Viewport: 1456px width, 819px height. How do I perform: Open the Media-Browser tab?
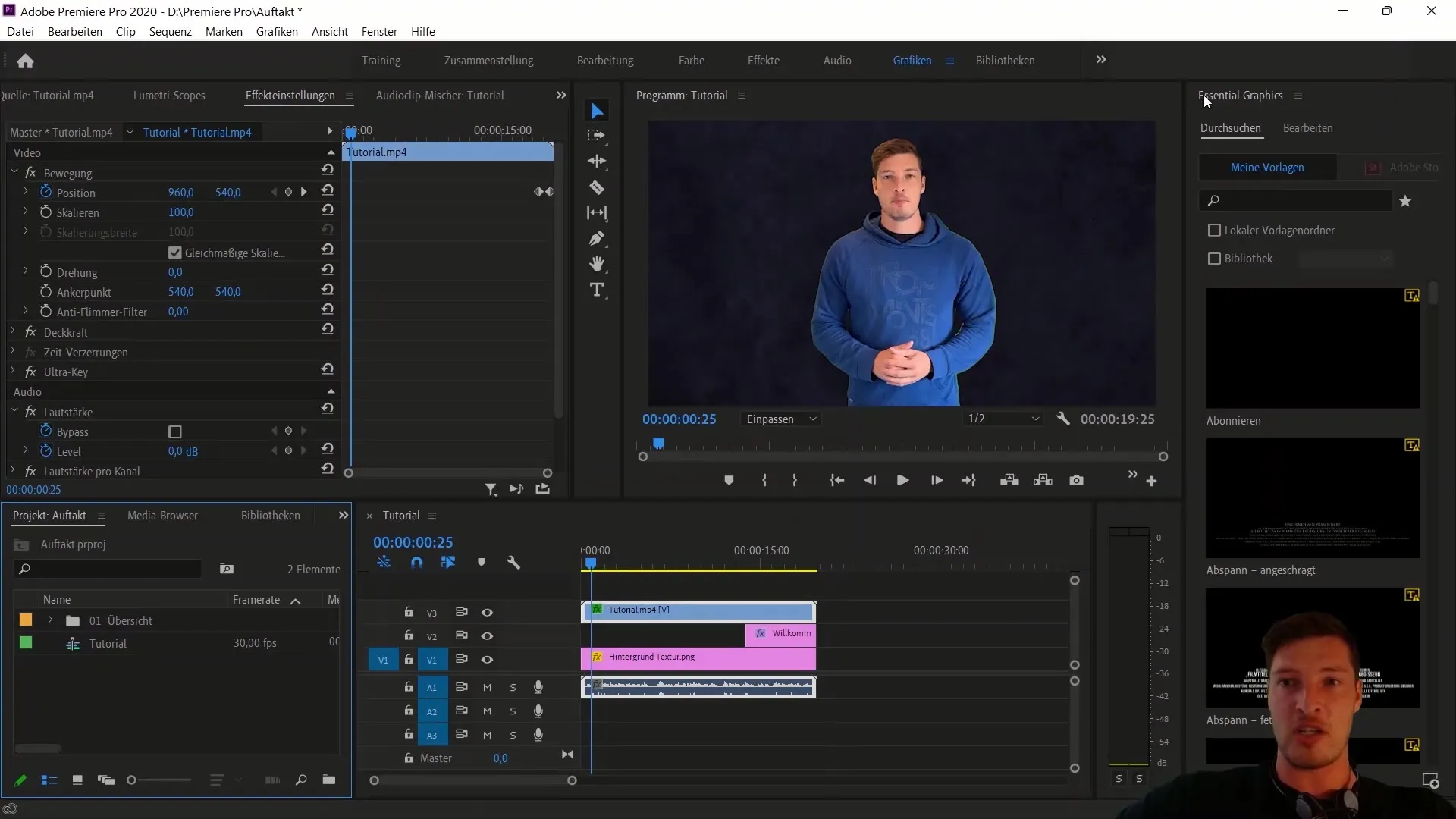tap(162, 515)
